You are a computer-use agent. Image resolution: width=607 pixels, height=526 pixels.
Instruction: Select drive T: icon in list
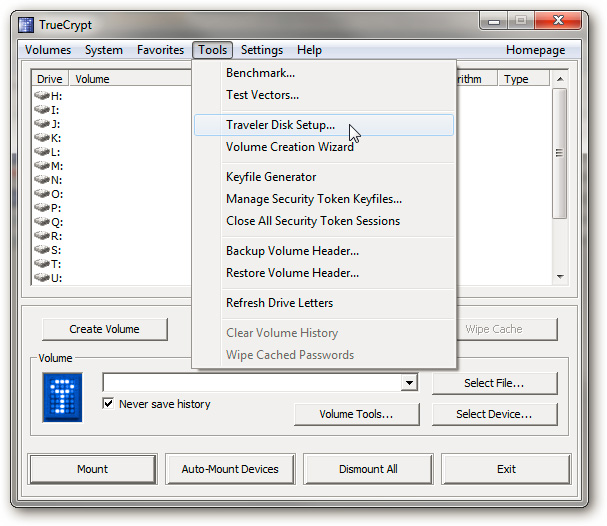[42, 264]
